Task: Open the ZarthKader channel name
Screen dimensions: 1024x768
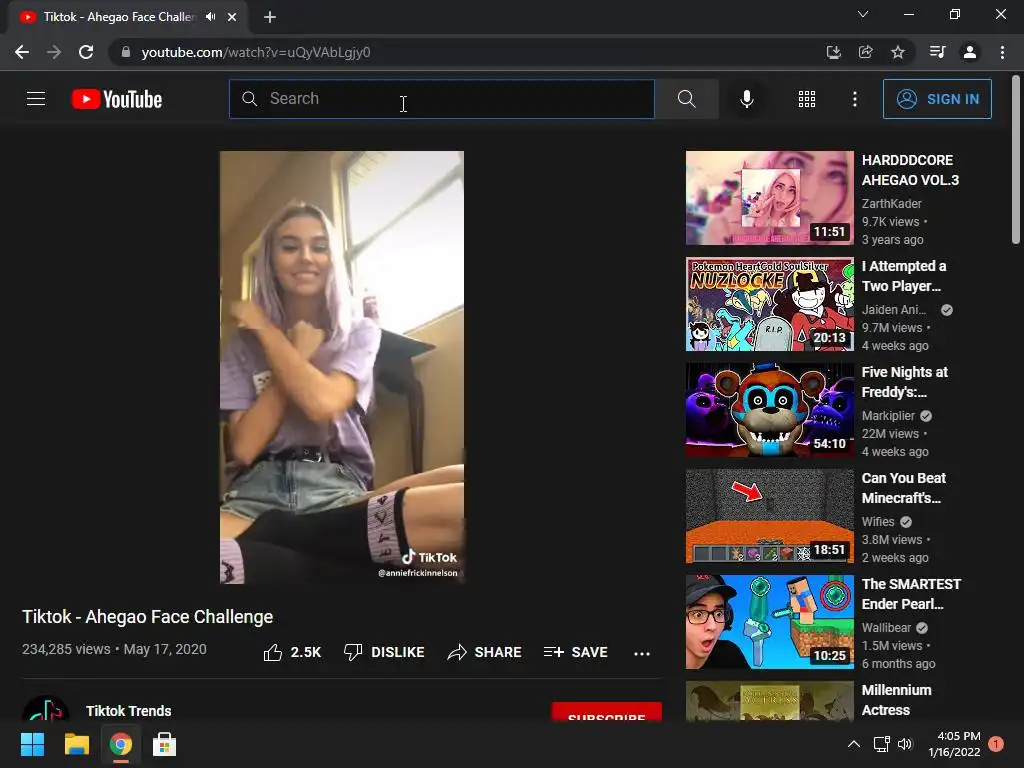Action: click(x=891, y=204)
